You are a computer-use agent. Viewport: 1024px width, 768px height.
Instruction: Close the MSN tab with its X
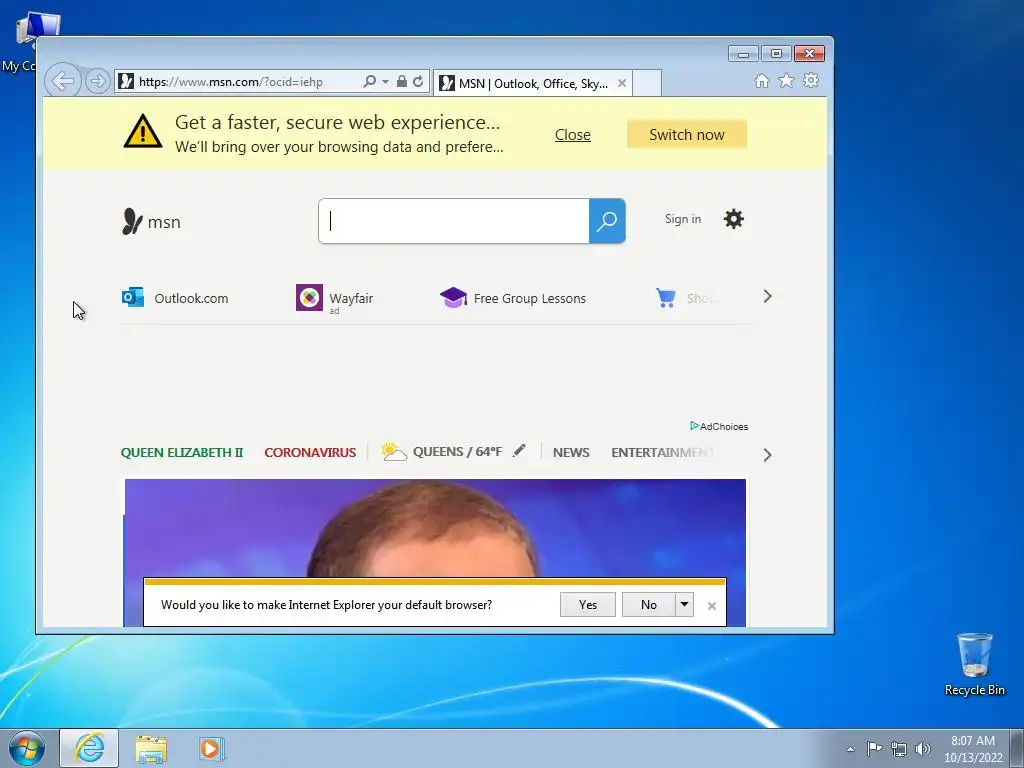point(622,83)
